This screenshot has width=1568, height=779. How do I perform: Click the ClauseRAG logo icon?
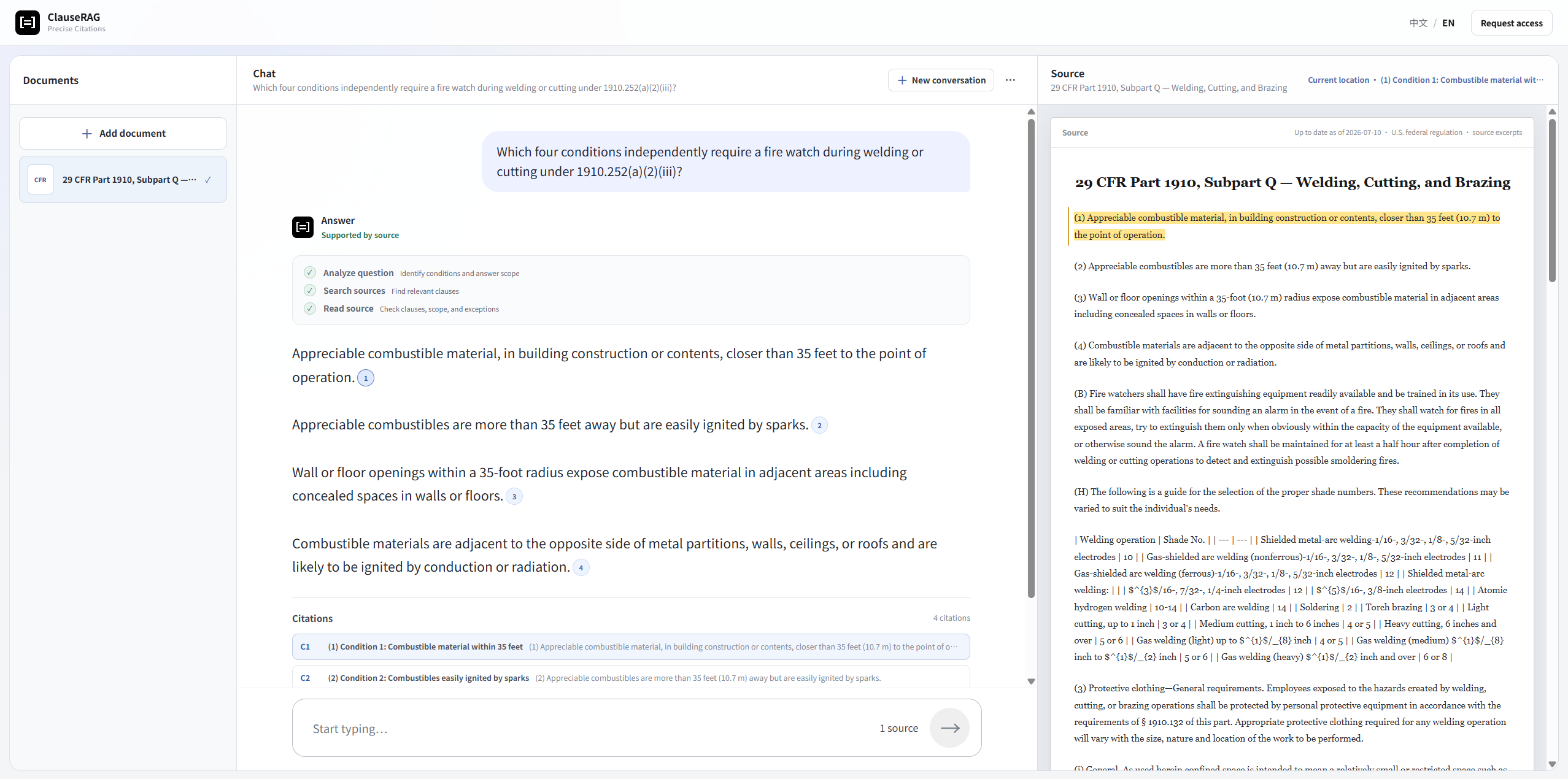(28, 23)
